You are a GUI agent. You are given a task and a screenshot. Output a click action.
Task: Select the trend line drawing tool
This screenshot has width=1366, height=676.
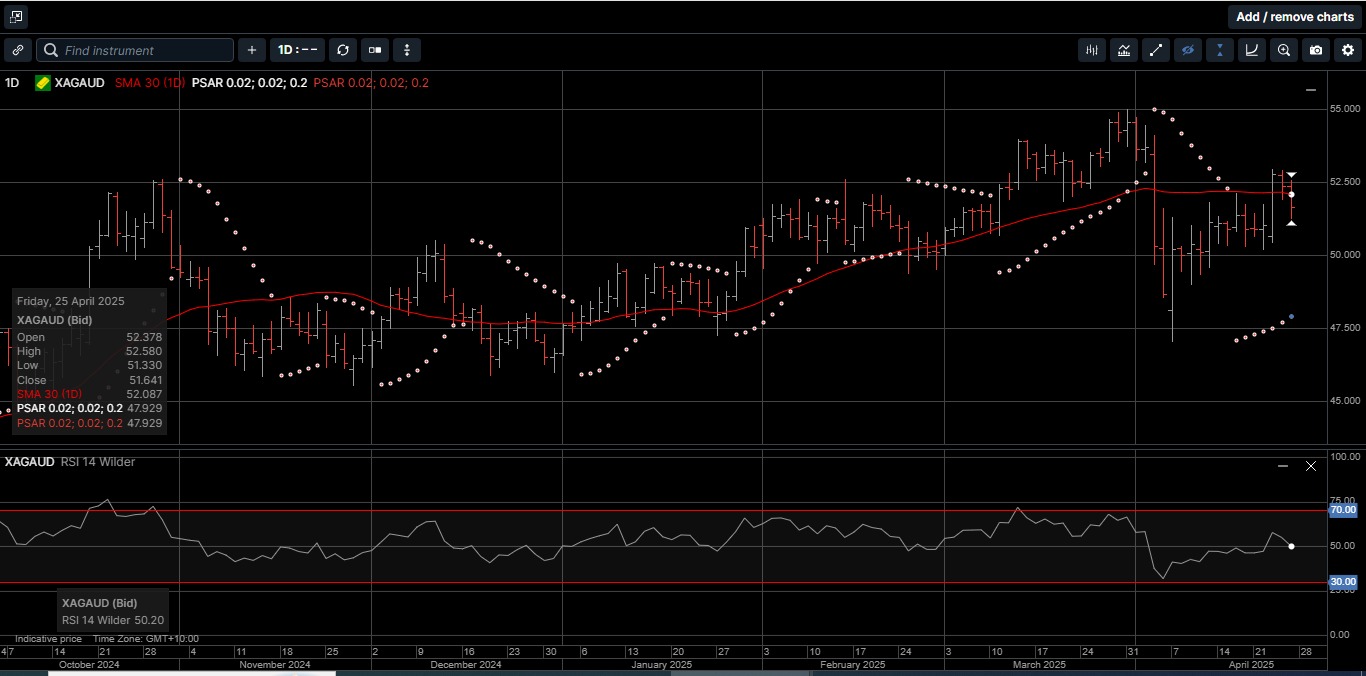(x=1156, y=50)
